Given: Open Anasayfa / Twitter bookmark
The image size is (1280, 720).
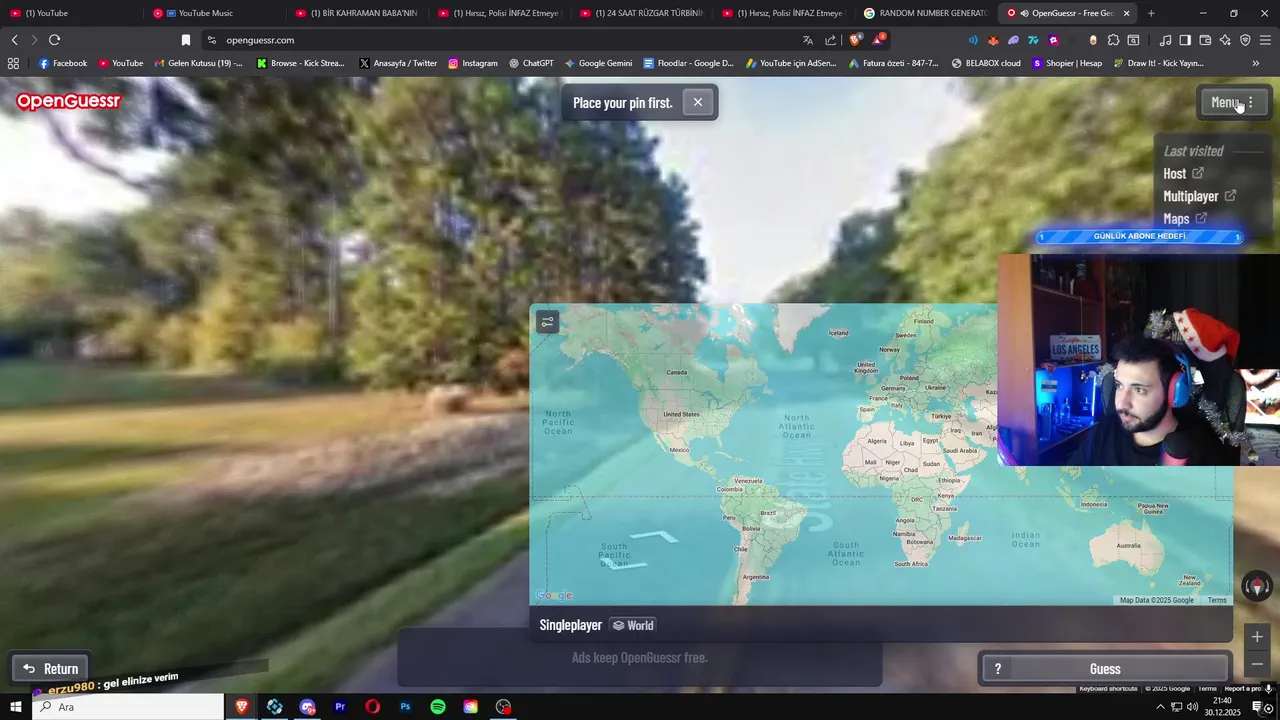Looking at the screenshot, I should [x=398, y=63].
